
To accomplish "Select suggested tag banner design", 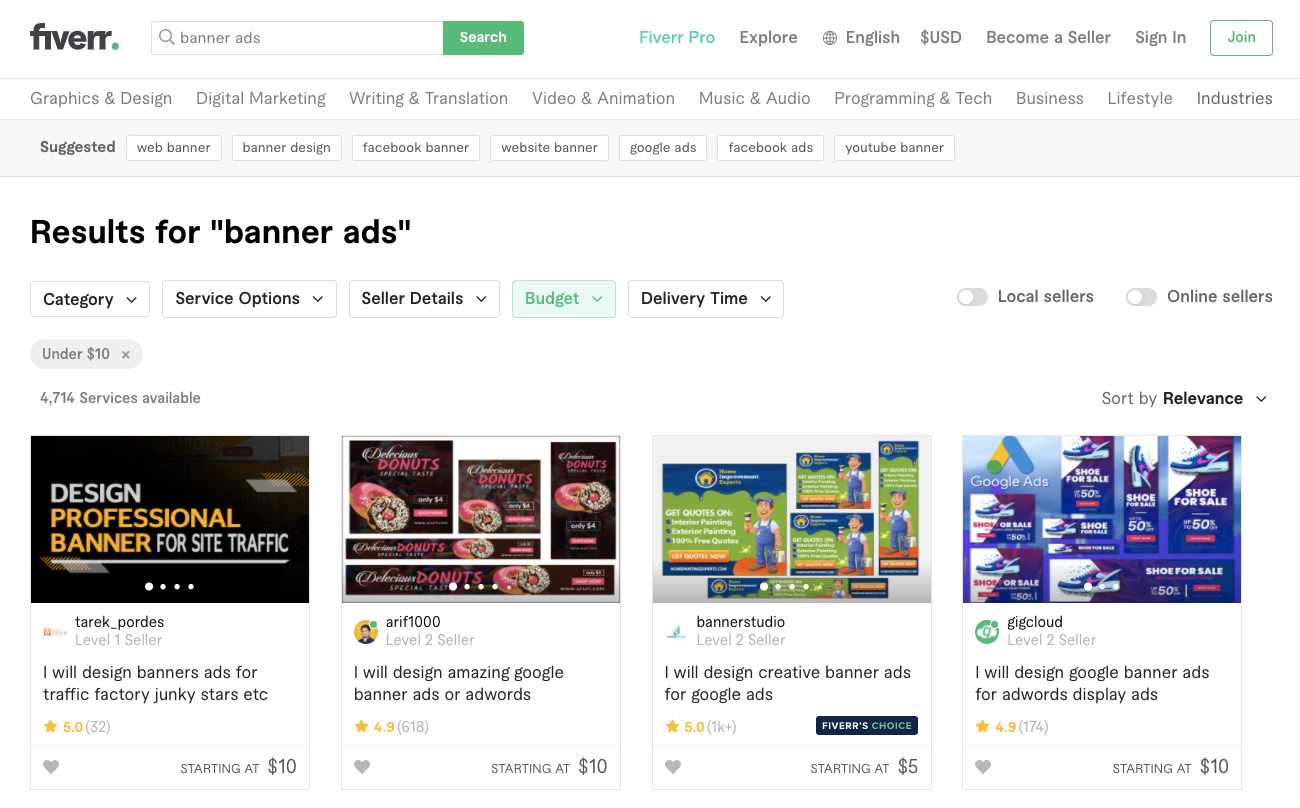I will (287, 148).
